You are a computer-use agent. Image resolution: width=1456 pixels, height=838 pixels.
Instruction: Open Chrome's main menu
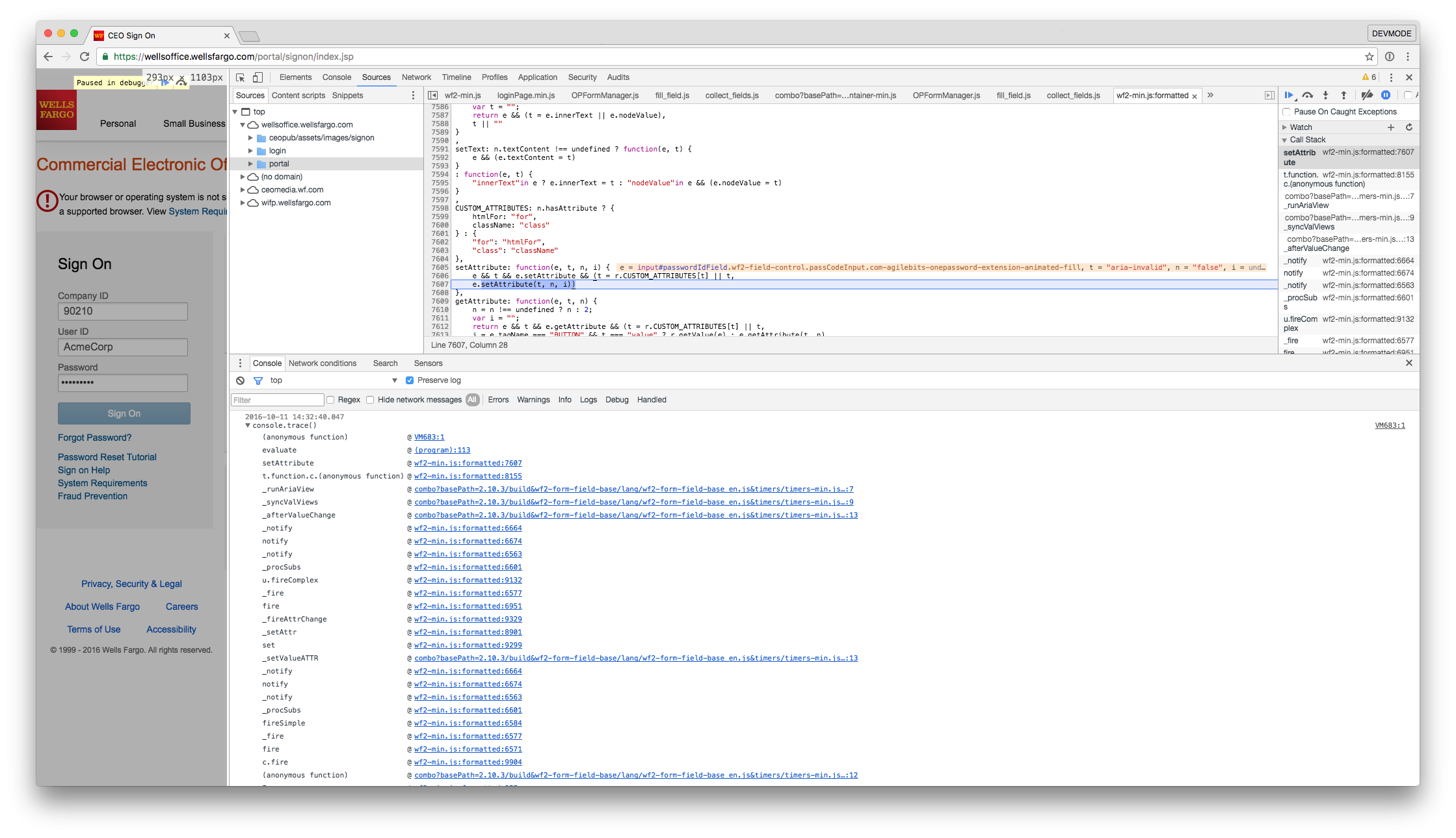[x=1408, y=57]
